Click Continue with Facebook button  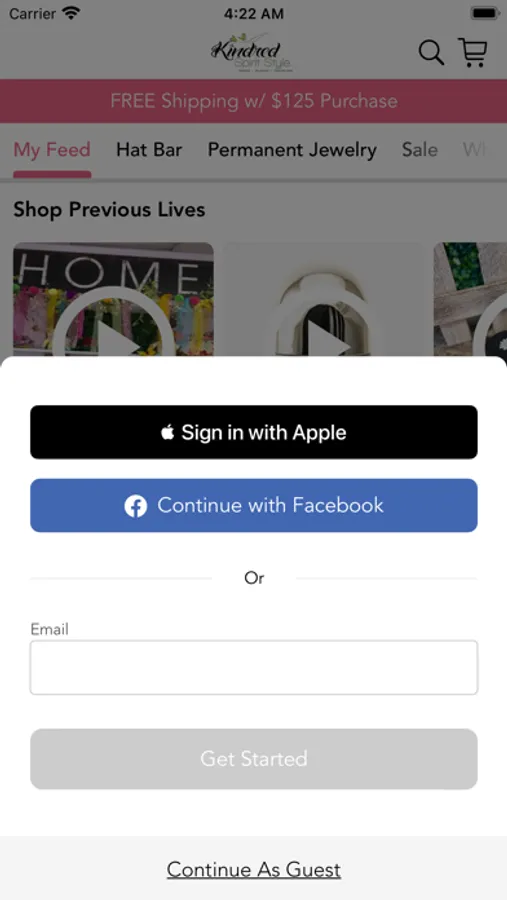[x=254, y=506]
